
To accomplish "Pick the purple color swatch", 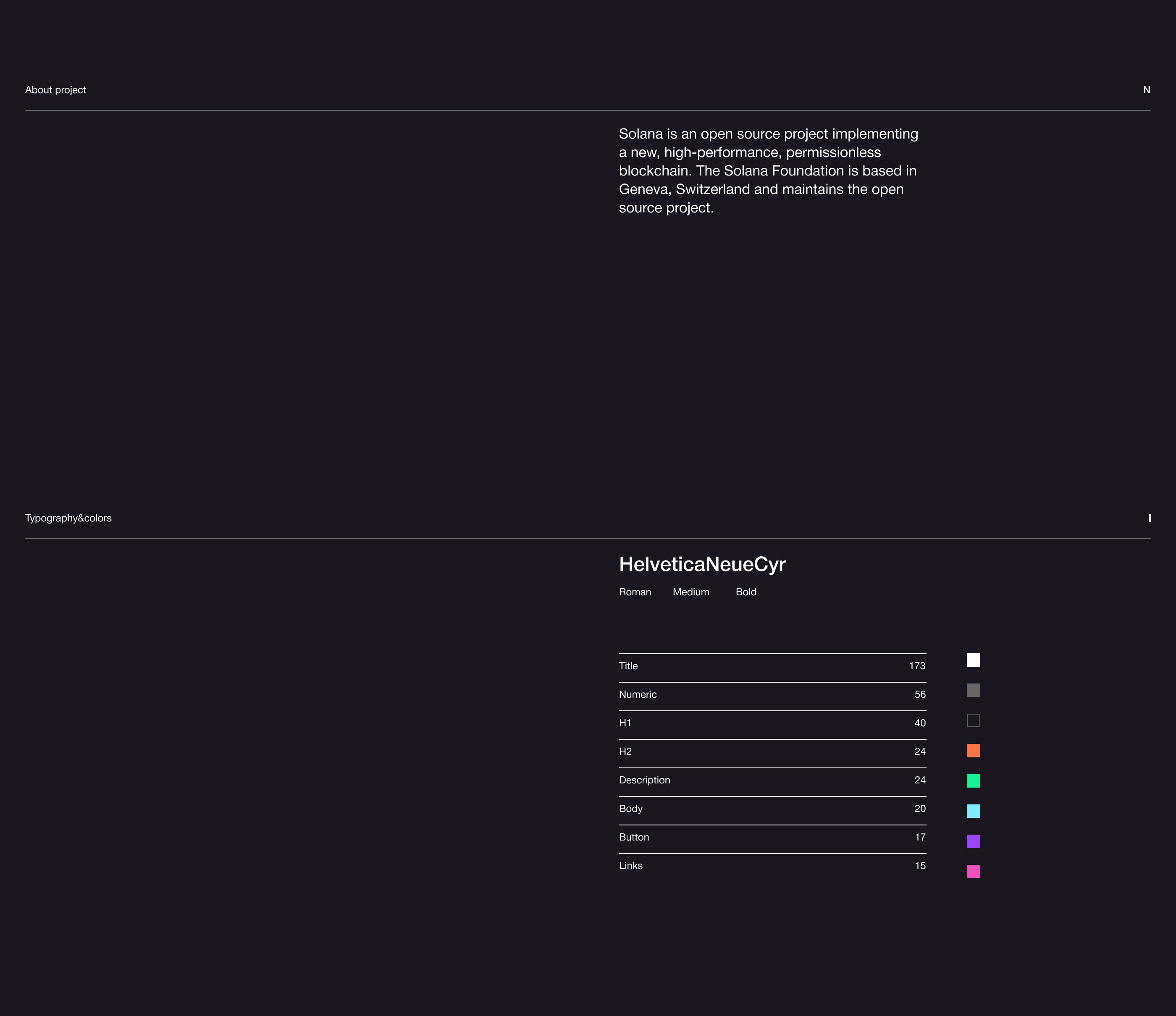I will coord(973,841).
